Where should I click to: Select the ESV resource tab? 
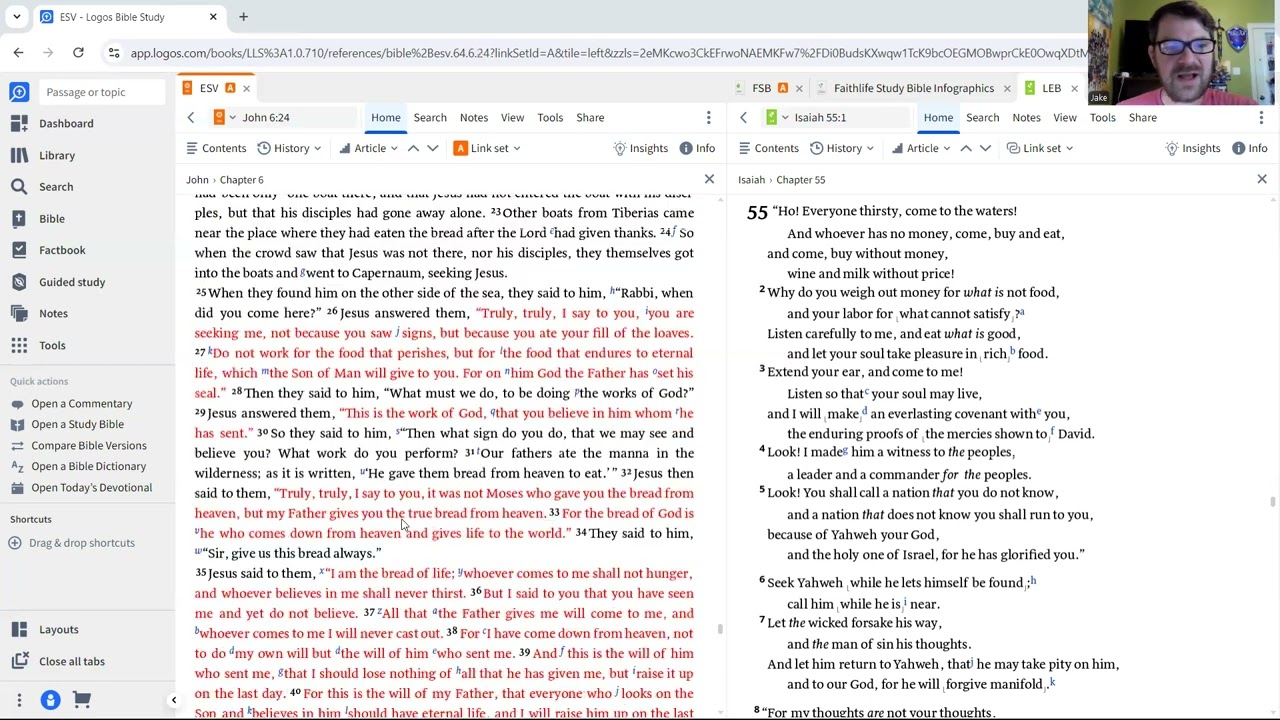click(209, 88)
